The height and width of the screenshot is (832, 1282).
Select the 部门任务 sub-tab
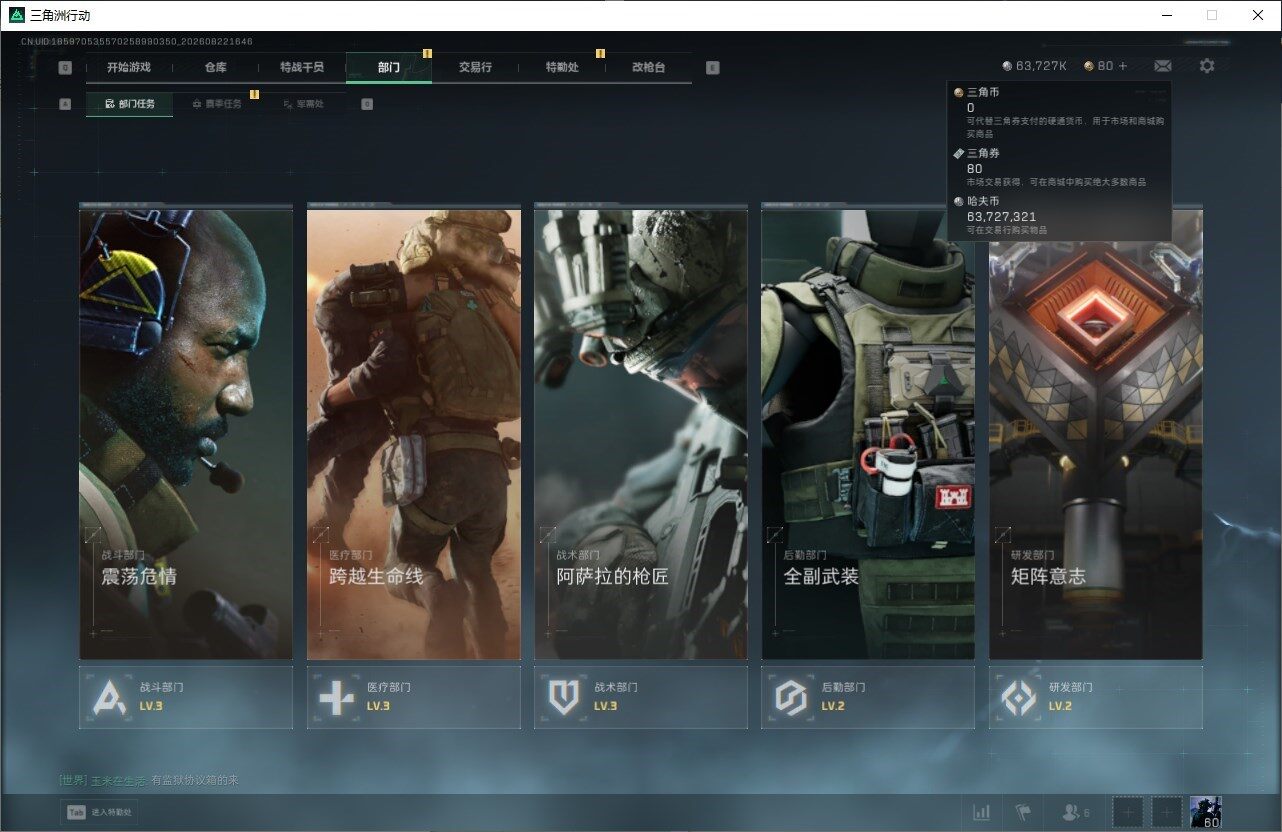coord(130,104)
